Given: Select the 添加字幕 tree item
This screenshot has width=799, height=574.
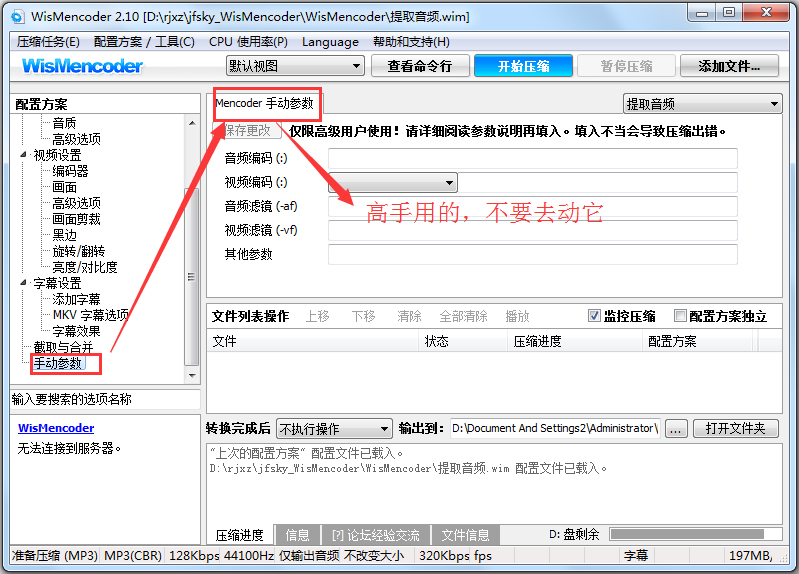Looking at the screenshot, I should pyautogui.click(x=76, y=299).
